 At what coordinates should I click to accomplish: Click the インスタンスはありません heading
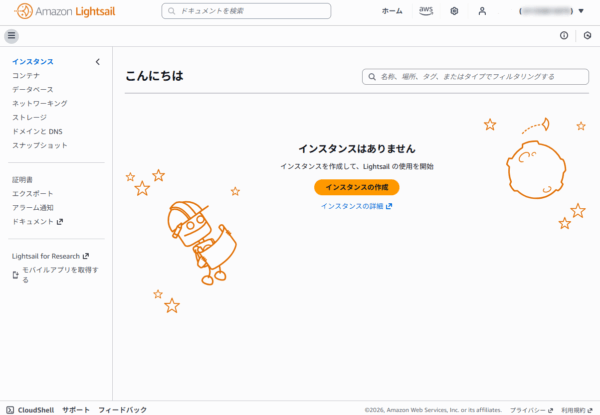(x=357, y=148)
